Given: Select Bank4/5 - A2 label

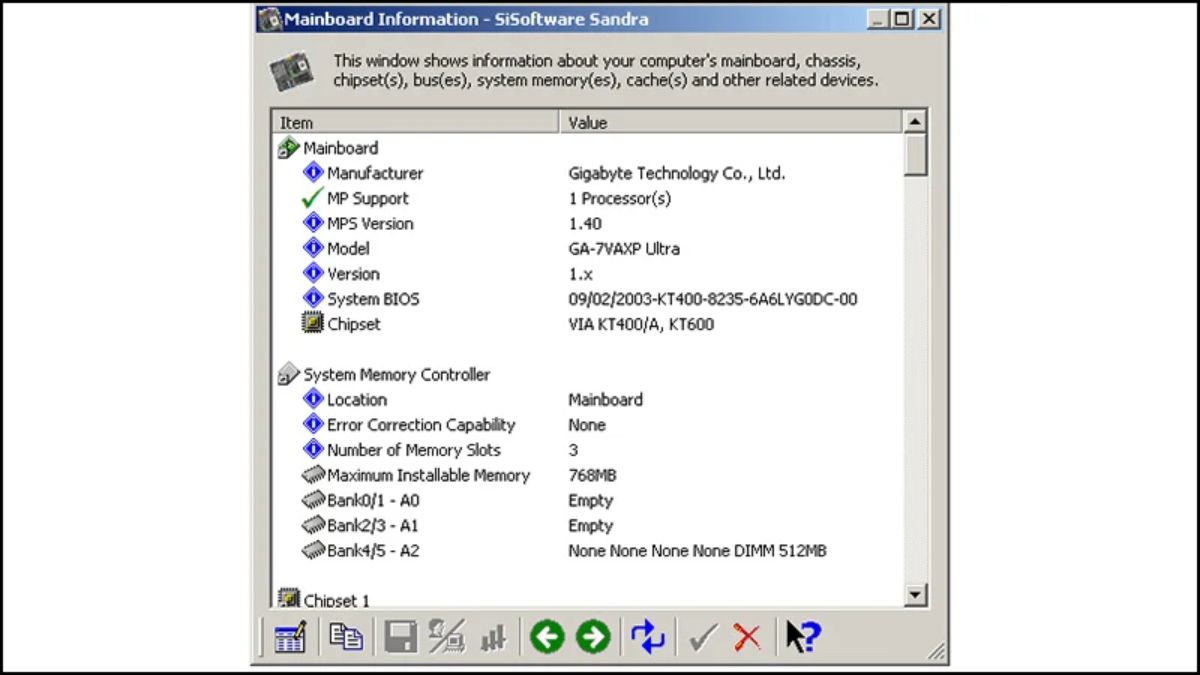Looking at the screenshot, I should pyautogui.click(x=373, y=550).
